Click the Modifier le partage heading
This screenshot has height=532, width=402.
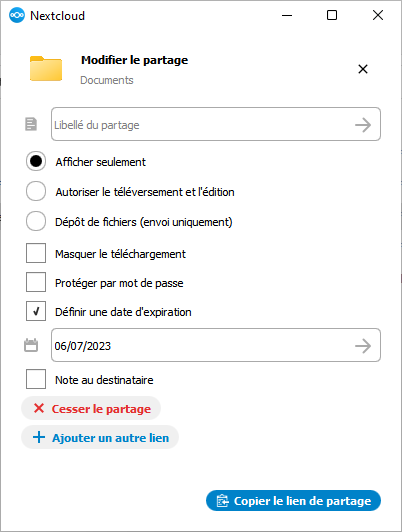click(x=134, y=60)
